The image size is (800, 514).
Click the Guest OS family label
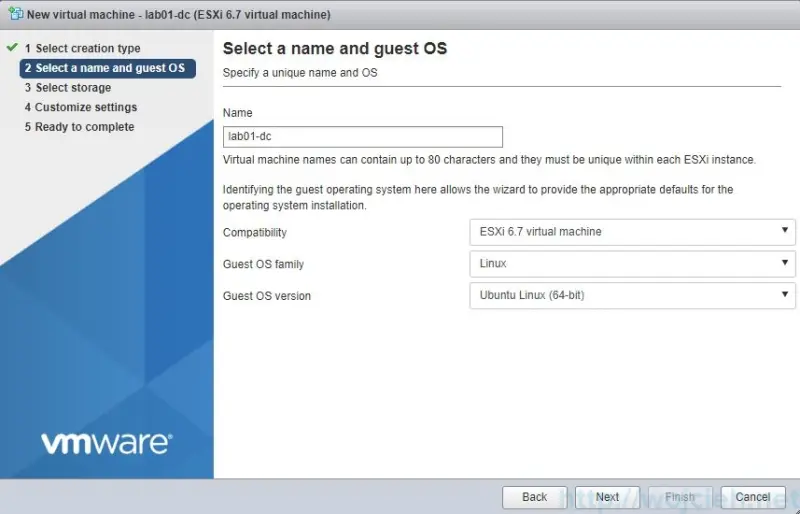coord(263,264)
